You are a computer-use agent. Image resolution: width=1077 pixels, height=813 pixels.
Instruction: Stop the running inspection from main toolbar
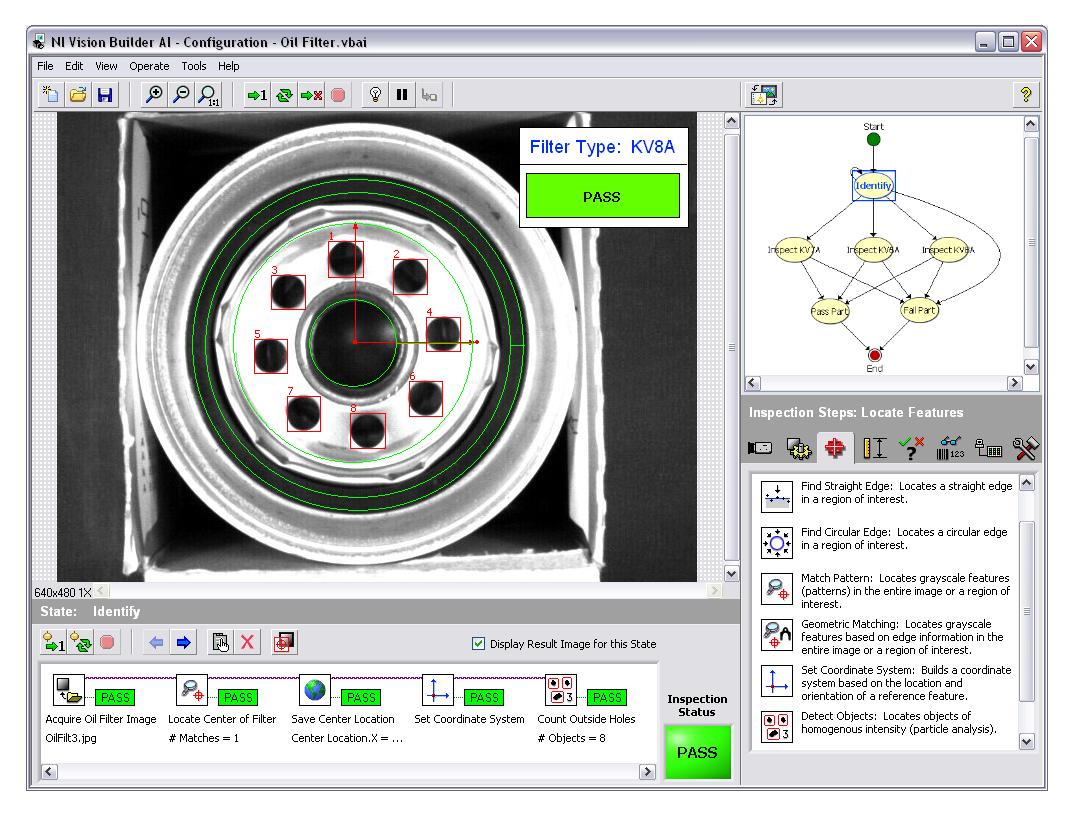click(x=338, y=95)
